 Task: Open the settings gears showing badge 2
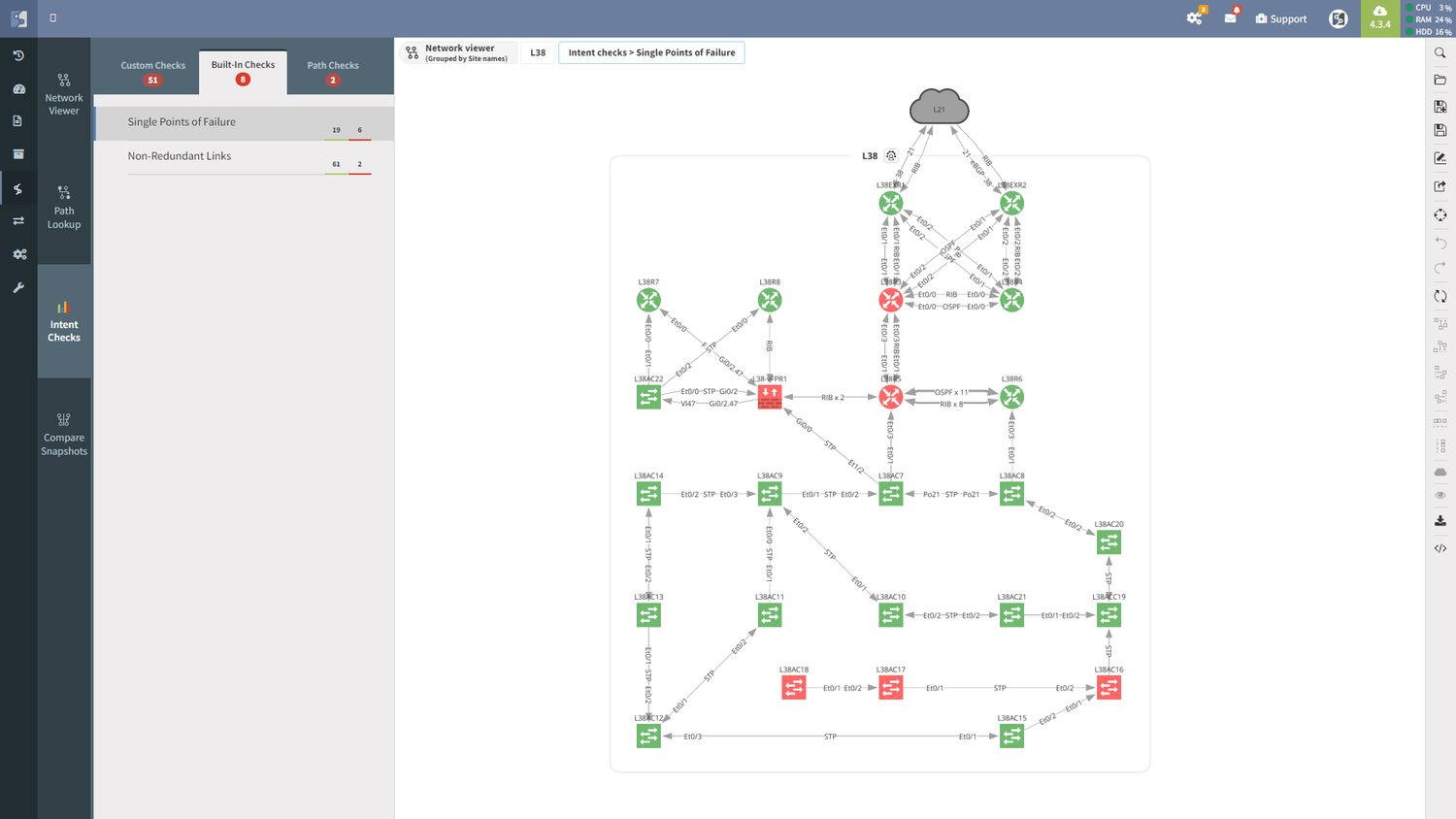click(1194, 17)
